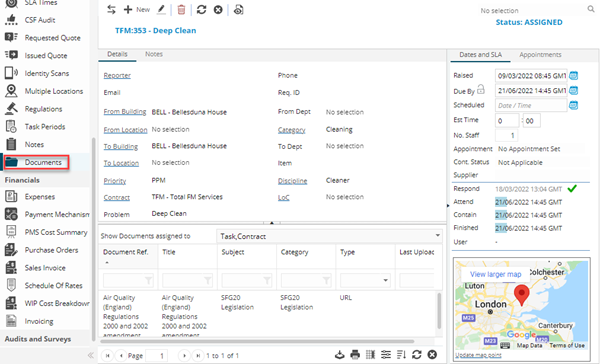Click View larger map link
The image size is (600, 364).
pos(496,274)
